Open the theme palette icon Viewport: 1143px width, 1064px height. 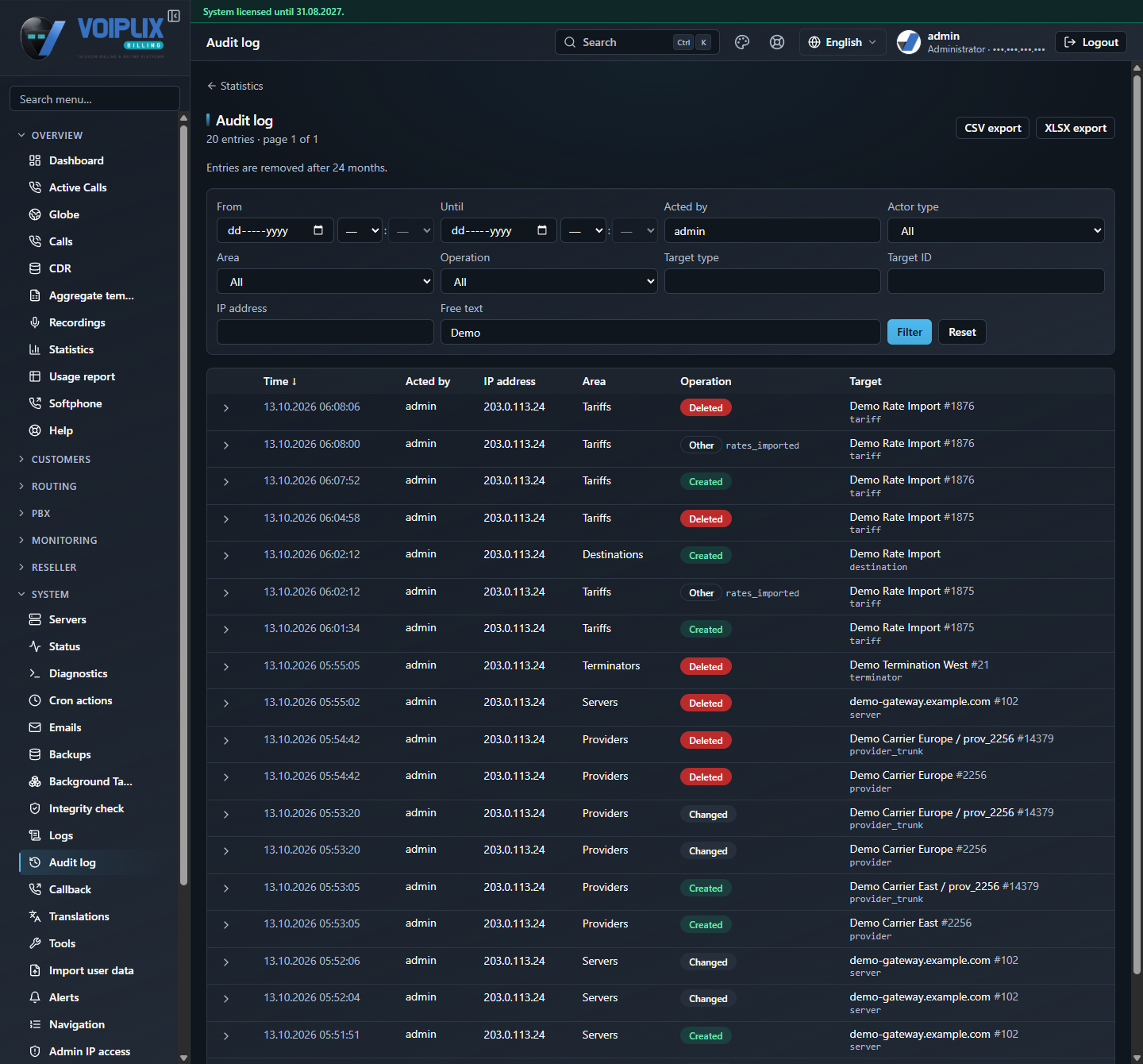[742, 42]
